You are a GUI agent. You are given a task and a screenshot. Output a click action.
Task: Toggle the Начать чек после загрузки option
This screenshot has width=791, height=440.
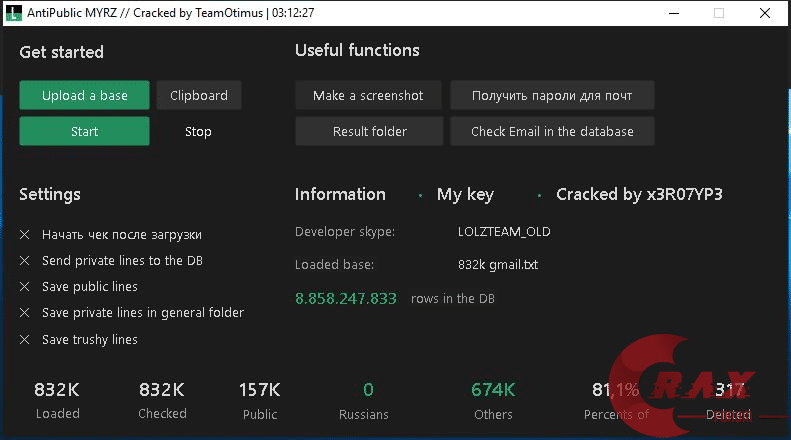coord(25,235)
